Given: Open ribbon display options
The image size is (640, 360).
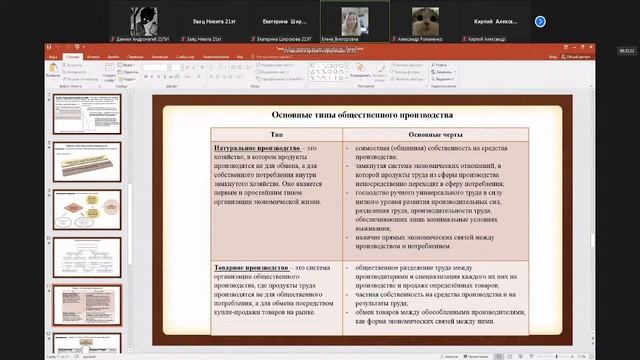Looking at the screenshot, I should pyautogui.click(x=566, y=47).
